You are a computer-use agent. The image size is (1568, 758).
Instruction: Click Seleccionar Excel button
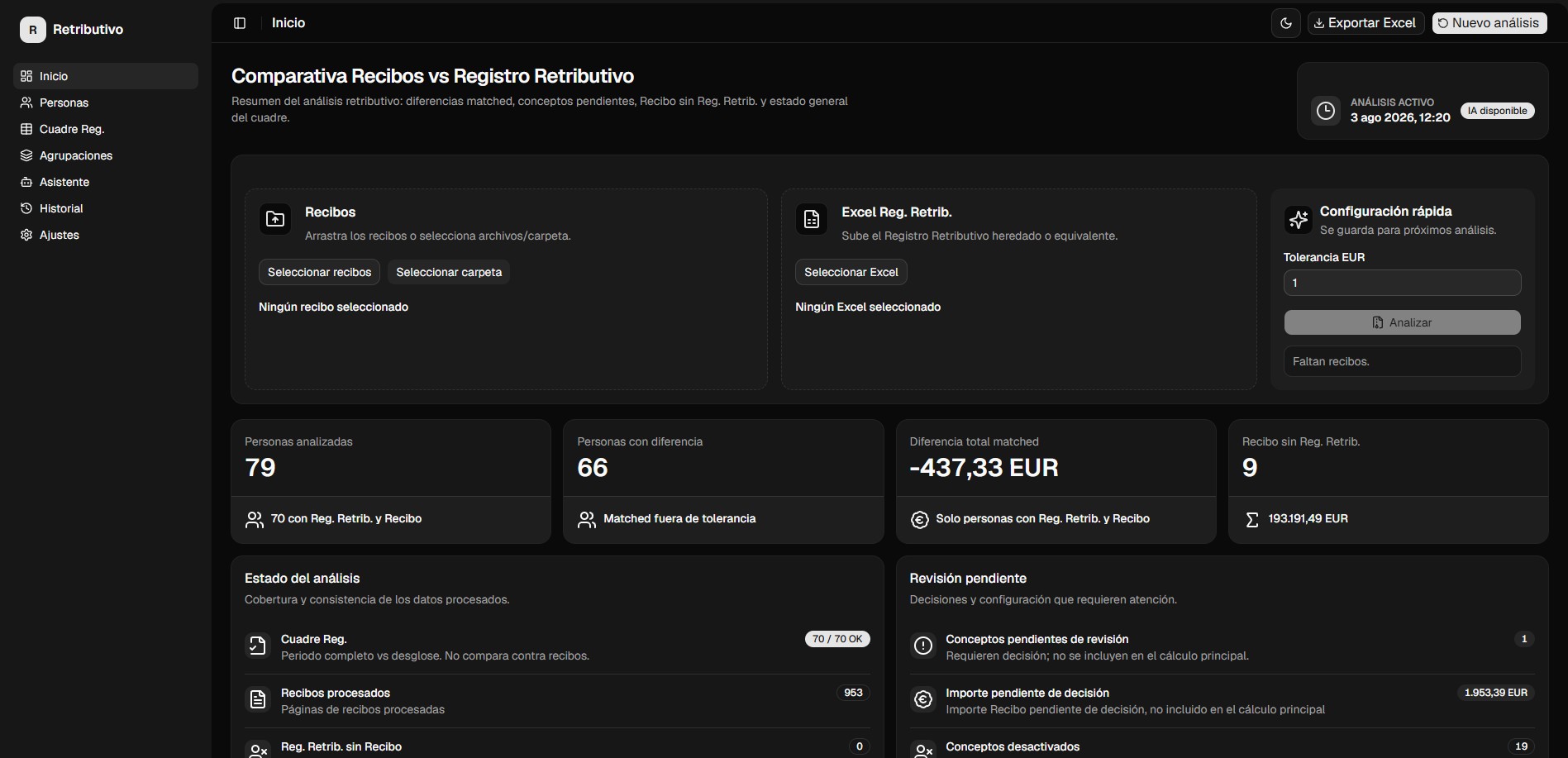851,272
